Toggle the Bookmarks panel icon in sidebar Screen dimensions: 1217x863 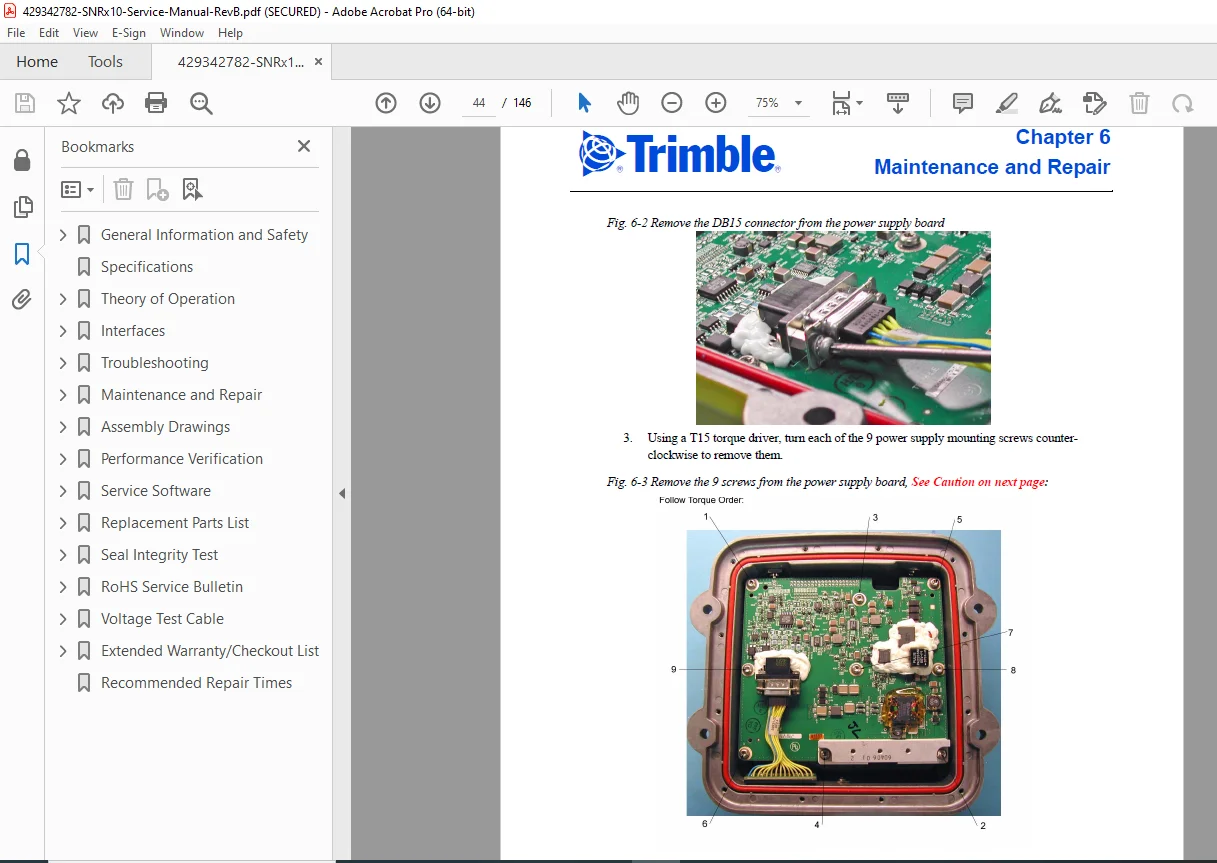pyautogui.click(x=22, y=254)
